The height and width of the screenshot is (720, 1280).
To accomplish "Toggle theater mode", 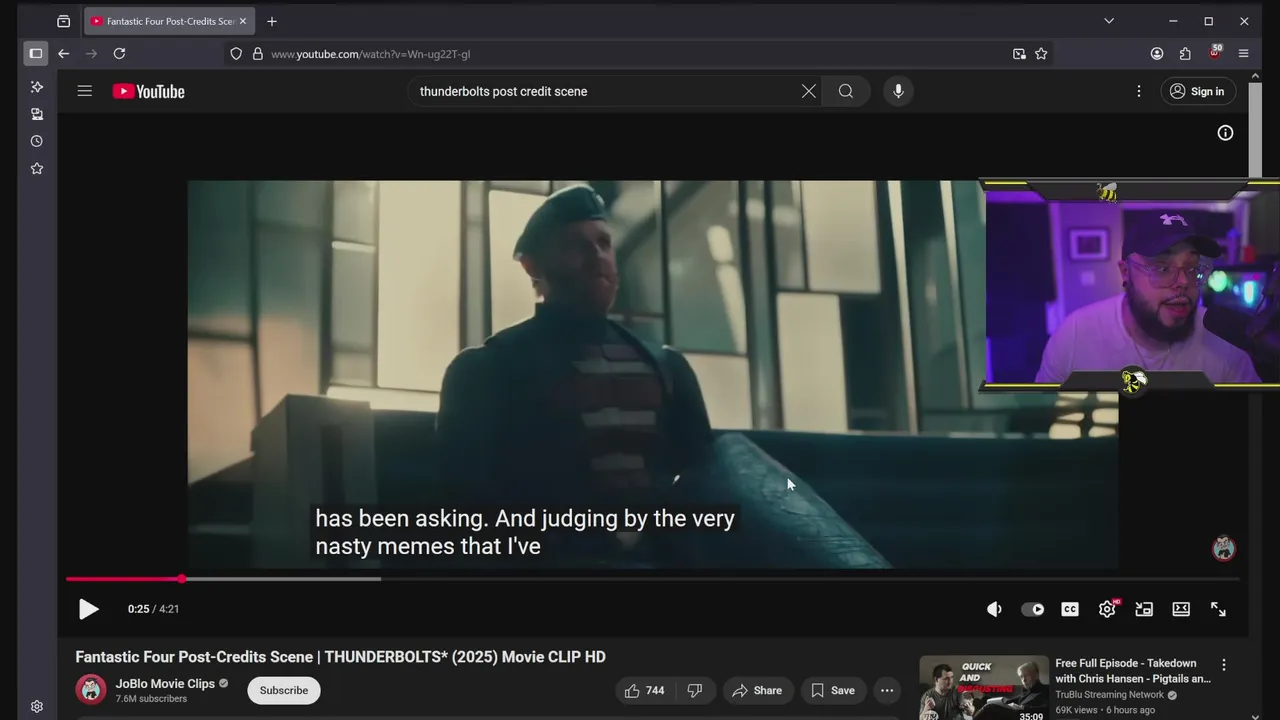I will 1181,609.
